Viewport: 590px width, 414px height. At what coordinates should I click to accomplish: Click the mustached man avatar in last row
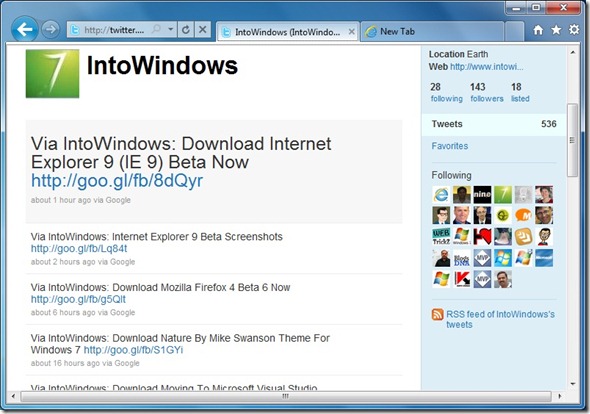coord(503,279)
